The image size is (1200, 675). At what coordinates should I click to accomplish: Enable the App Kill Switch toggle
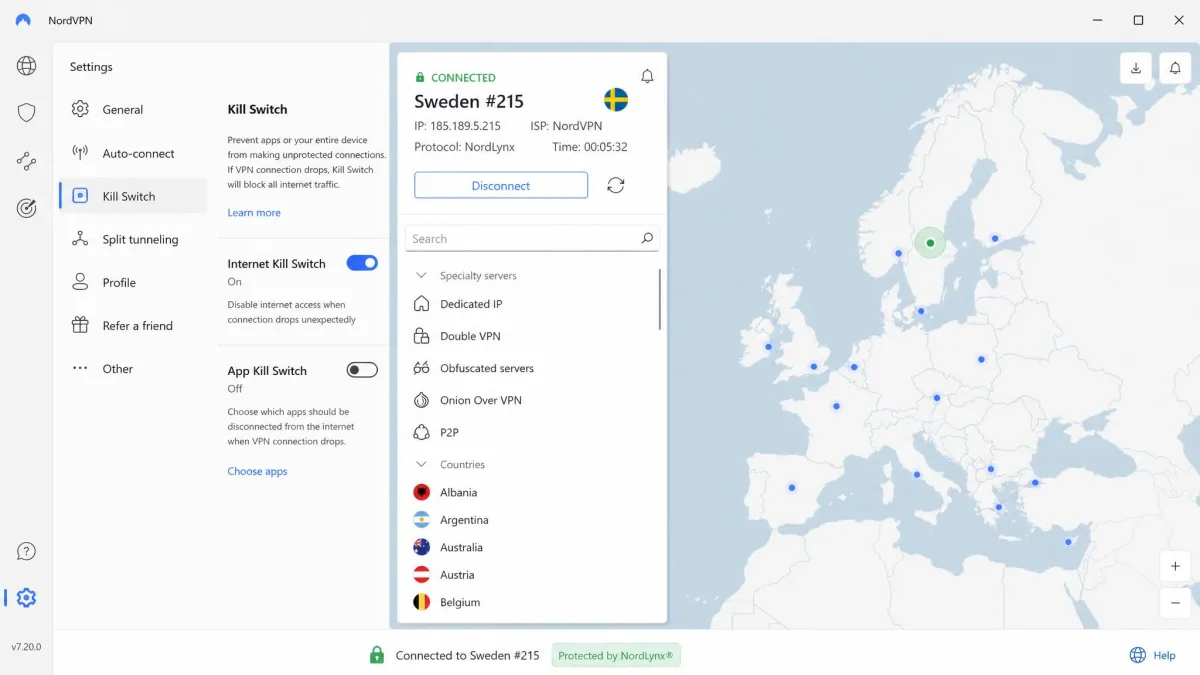click(362, 370)
